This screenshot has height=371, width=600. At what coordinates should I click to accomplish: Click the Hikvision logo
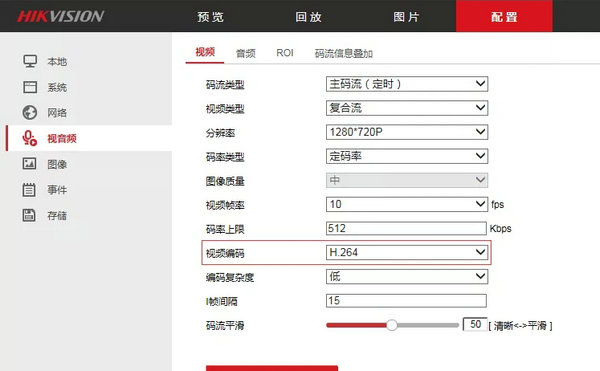[60, 16]
